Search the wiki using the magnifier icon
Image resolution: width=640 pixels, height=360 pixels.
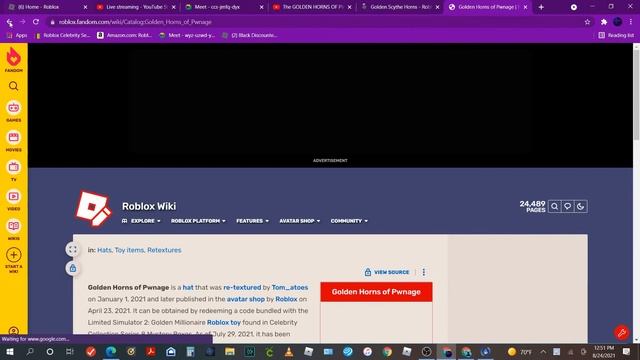[x=554, y=207]
